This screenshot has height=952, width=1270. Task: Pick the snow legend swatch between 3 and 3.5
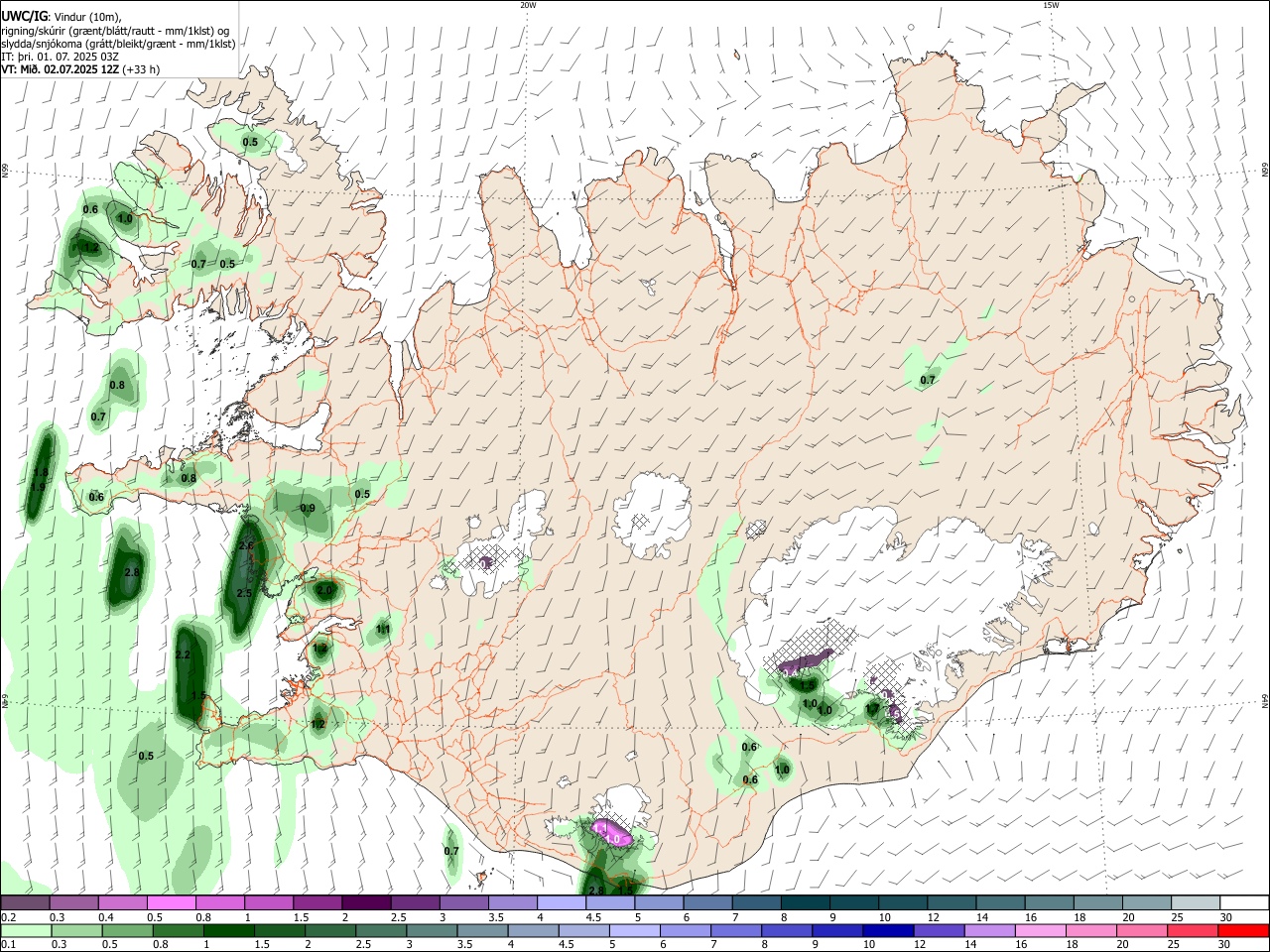tap(463, 903)
